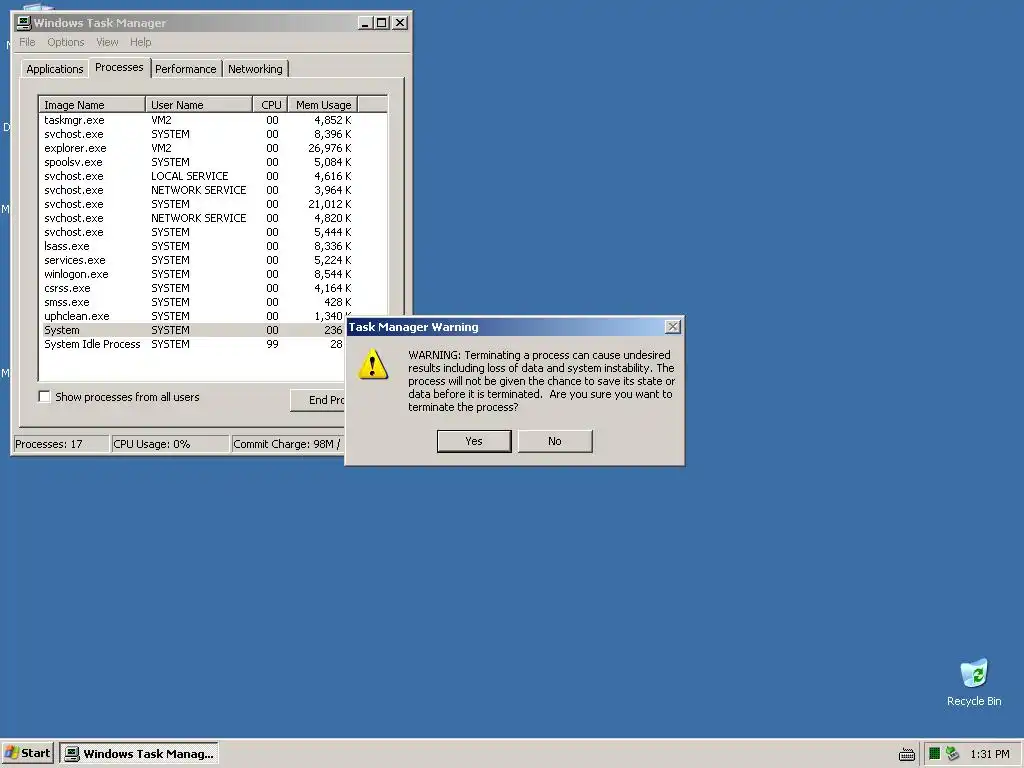
Task: Click the CPU Usage: 0% status entry
Action: 170,444
